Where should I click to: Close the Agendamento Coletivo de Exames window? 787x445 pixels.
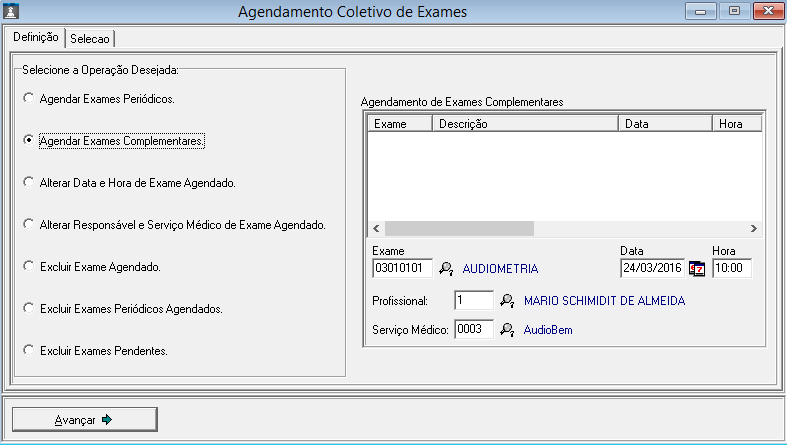tap(768, 11)
